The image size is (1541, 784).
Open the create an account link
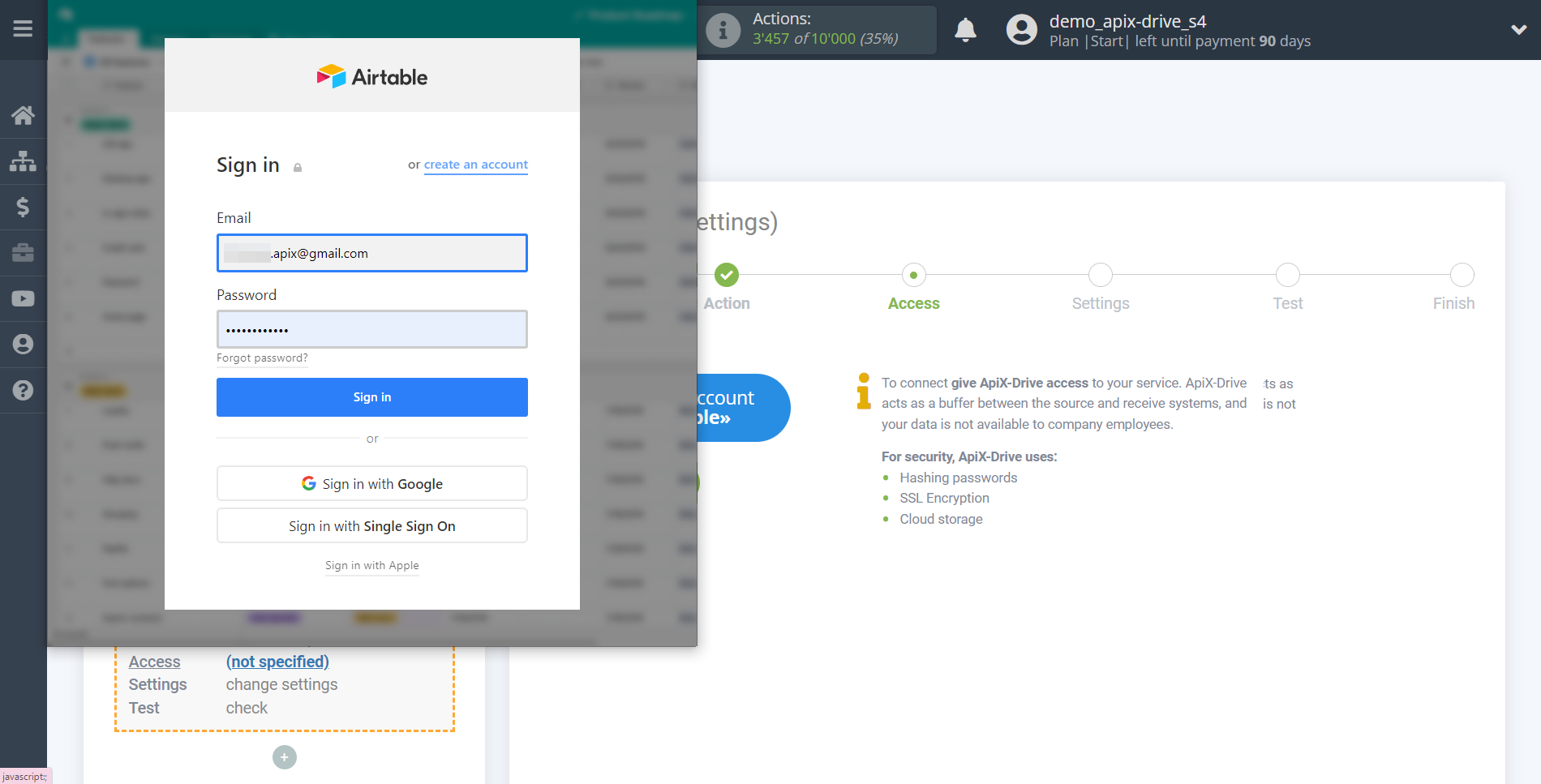pos(476,165)
